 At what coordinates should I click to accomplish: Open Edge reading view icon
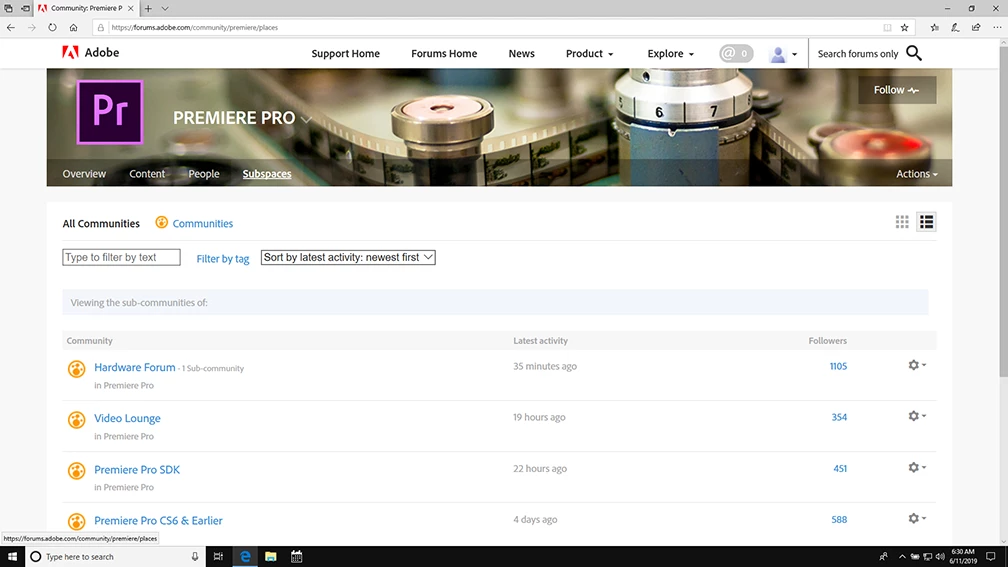pyautogui.click(x=887, y=28)
